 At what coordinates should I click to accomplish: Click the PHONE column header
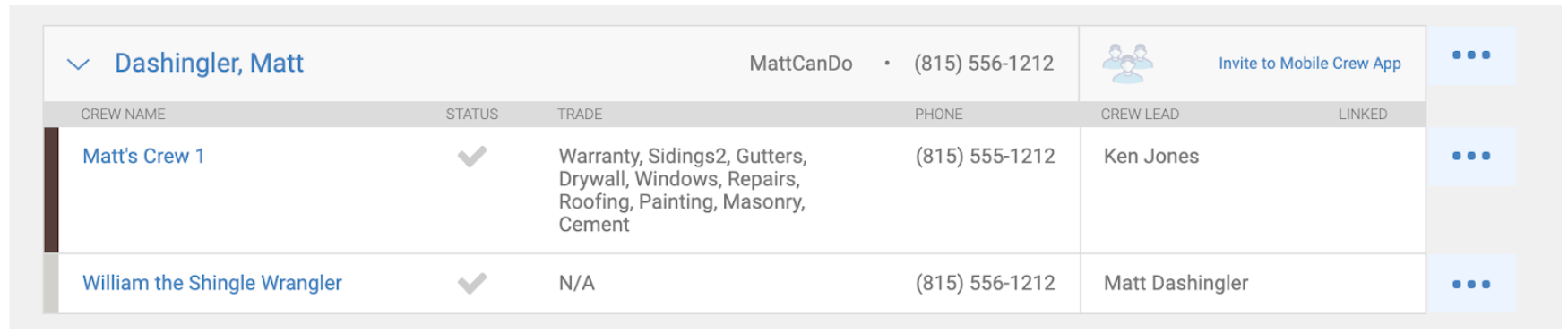(939, 115)
